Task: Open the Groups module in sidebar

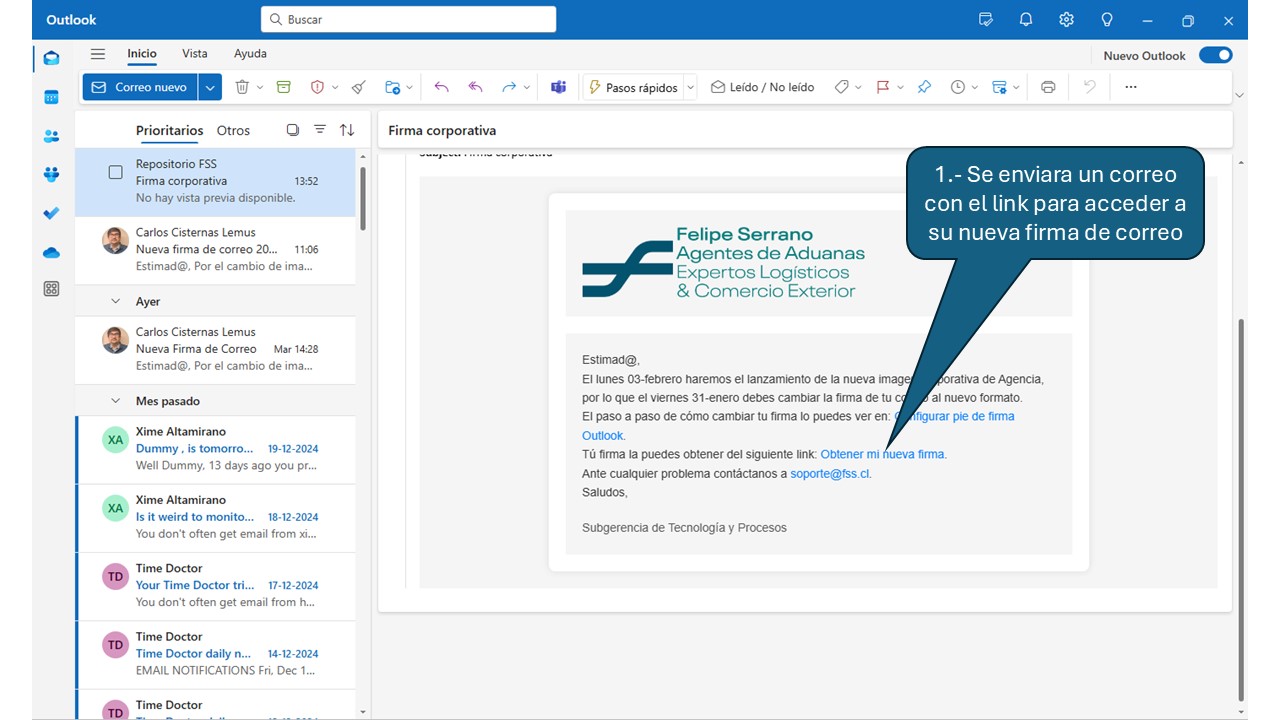Action: [51, 174]
